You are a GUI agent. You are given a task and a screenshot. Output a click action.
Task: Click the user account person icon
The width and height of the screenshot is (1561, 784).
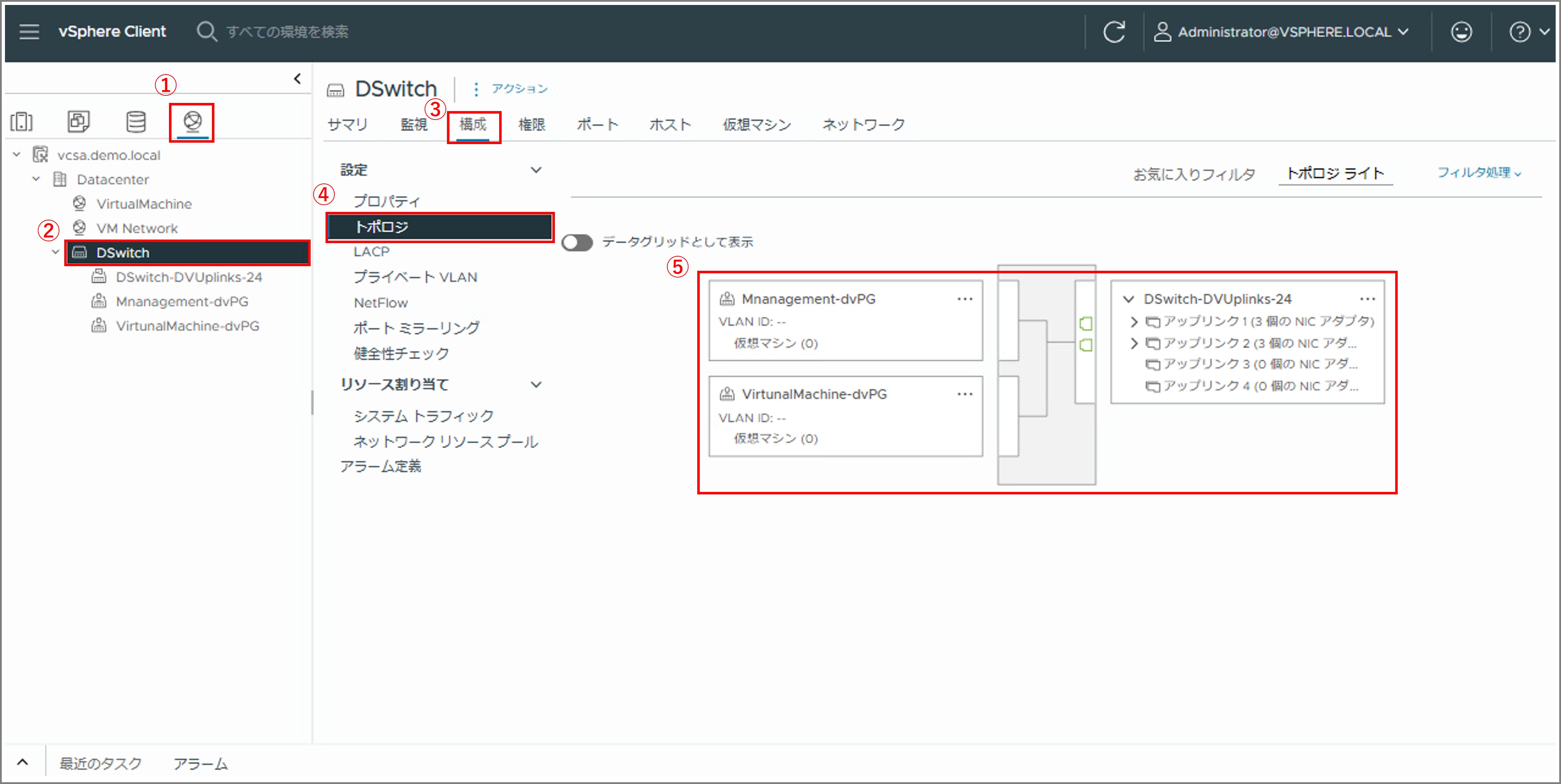point(1162,32)
